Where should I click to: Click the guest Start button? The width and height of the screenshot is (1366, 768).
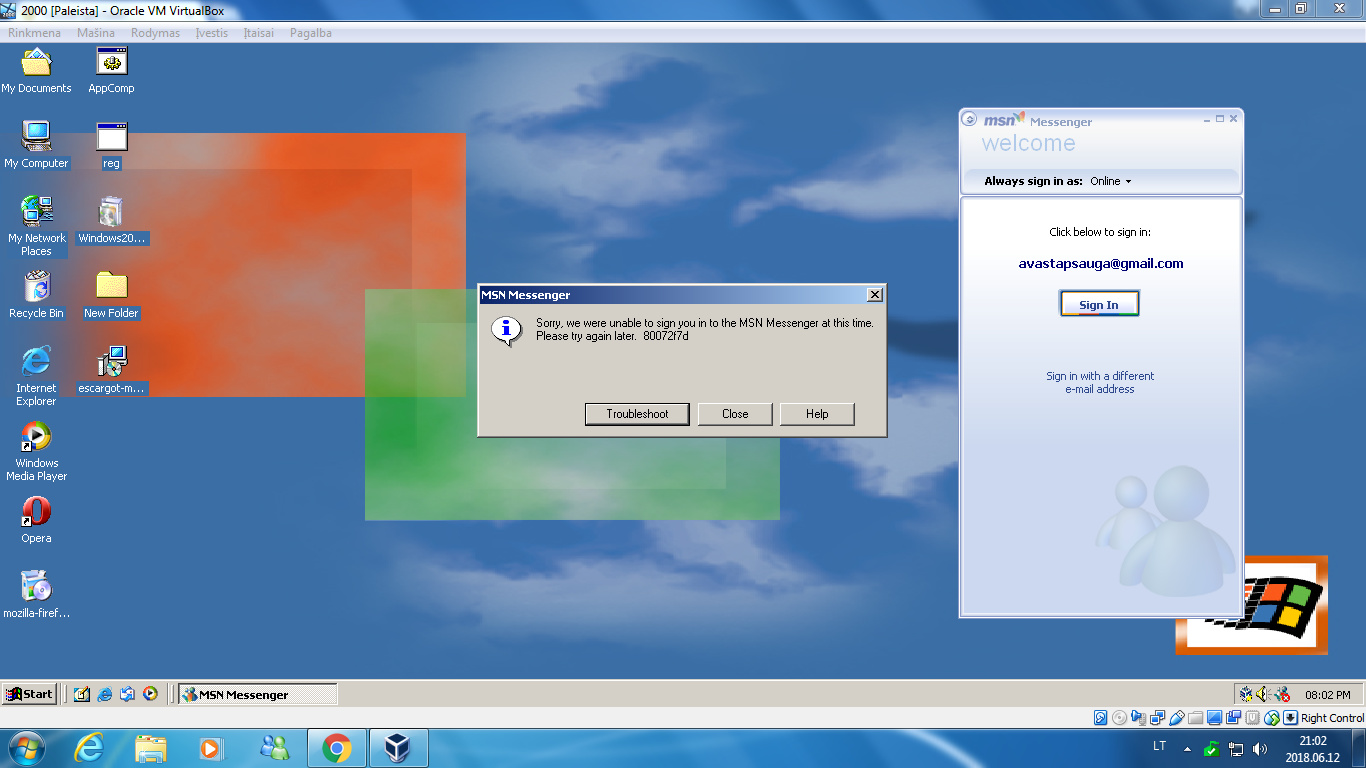(x=29, y=694)
